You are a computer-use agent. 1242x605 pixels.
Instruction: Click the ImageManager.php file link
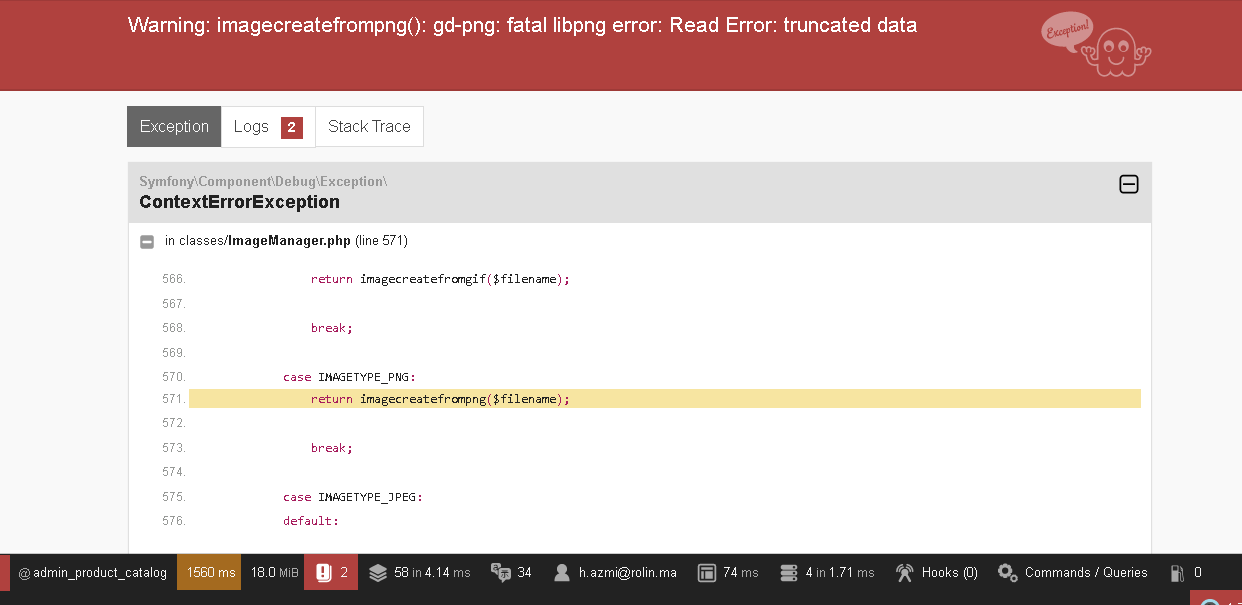pyautogui.click(x=288, y=241)
